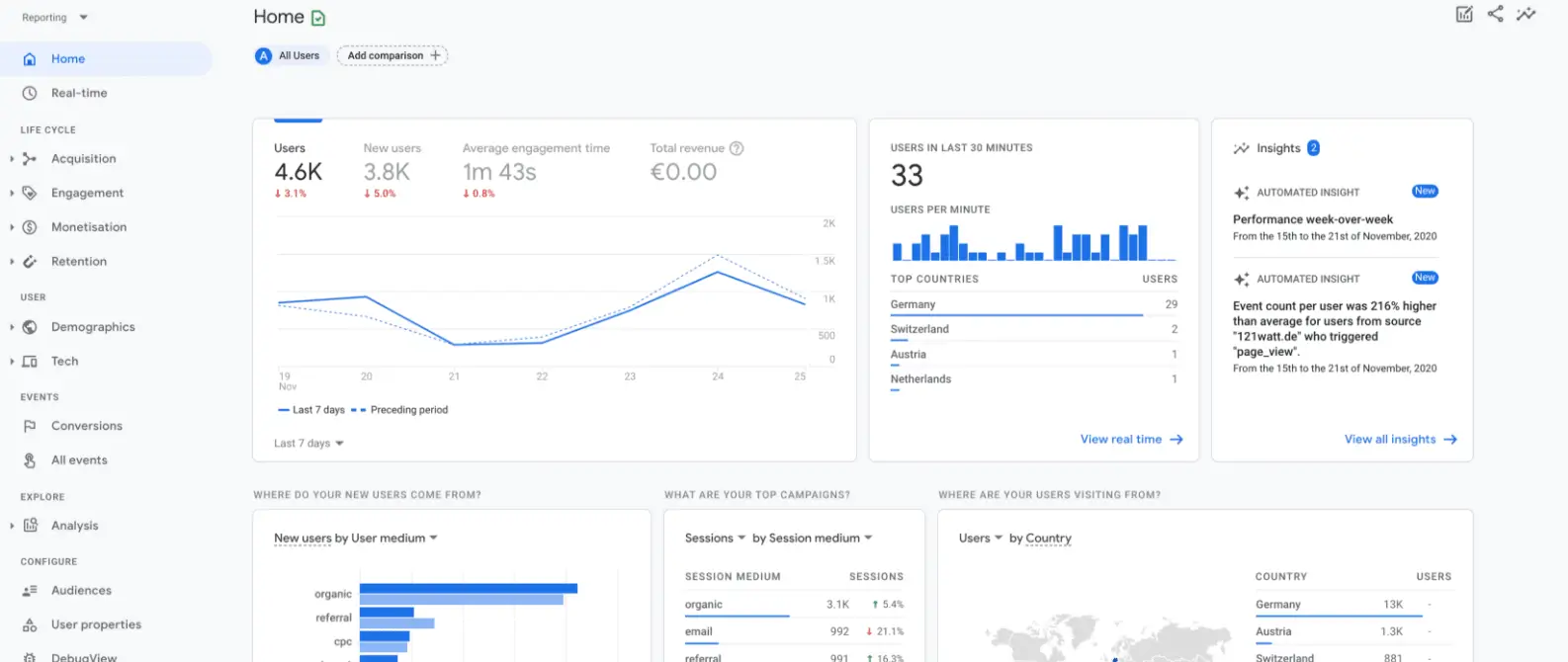1568x662 pixels.
Task: Click the Demographics globe icon
Action: click(x=30, y=327)
